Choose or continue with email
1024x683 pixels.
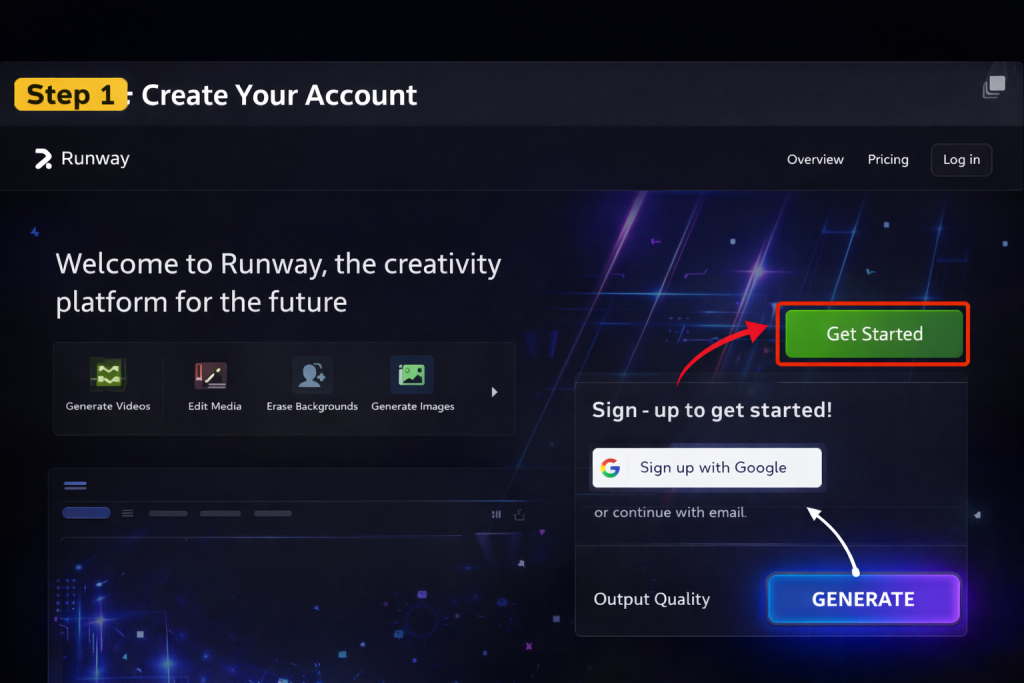670,513
